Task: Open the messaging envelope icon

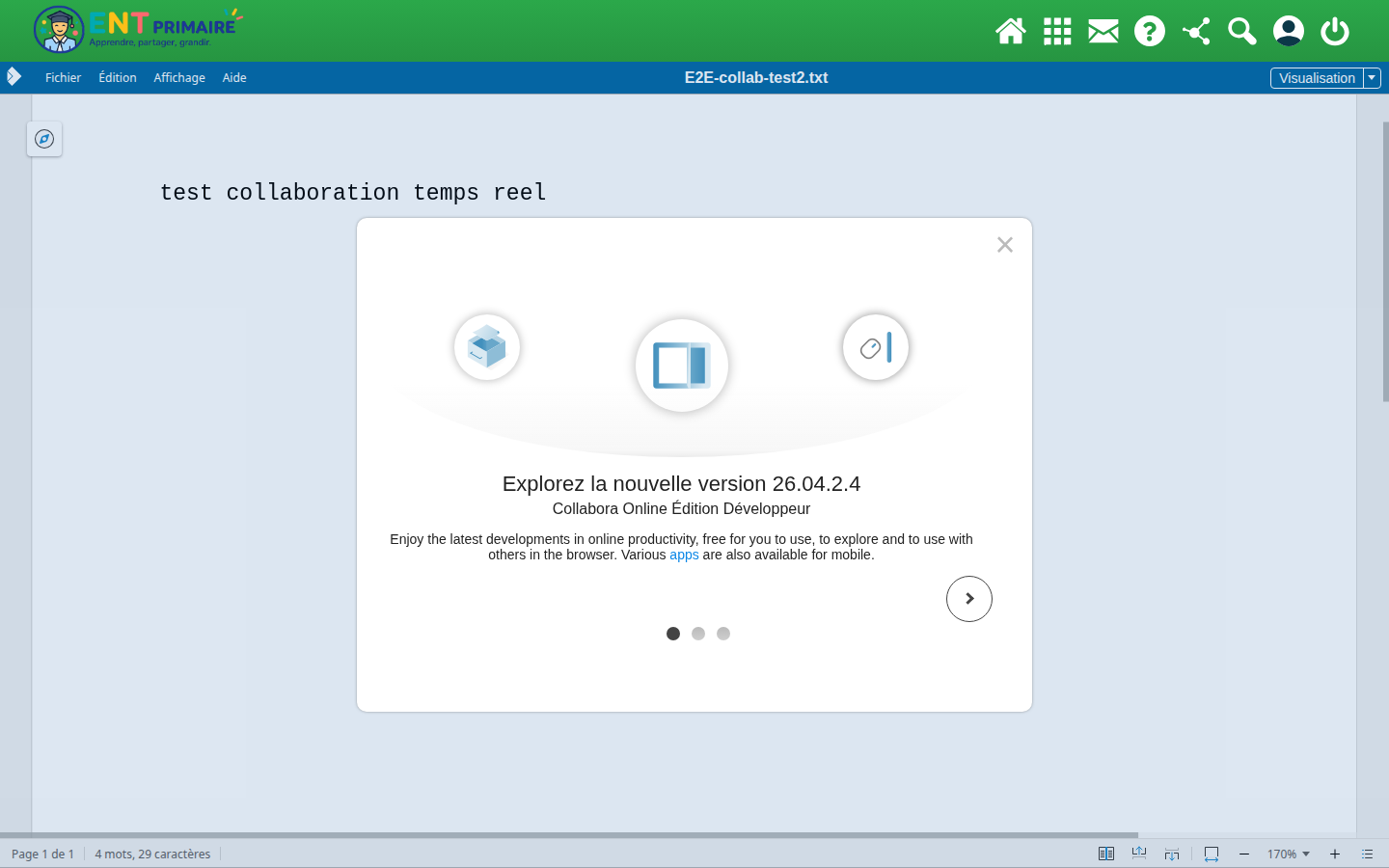Action: coord(1103,32)
